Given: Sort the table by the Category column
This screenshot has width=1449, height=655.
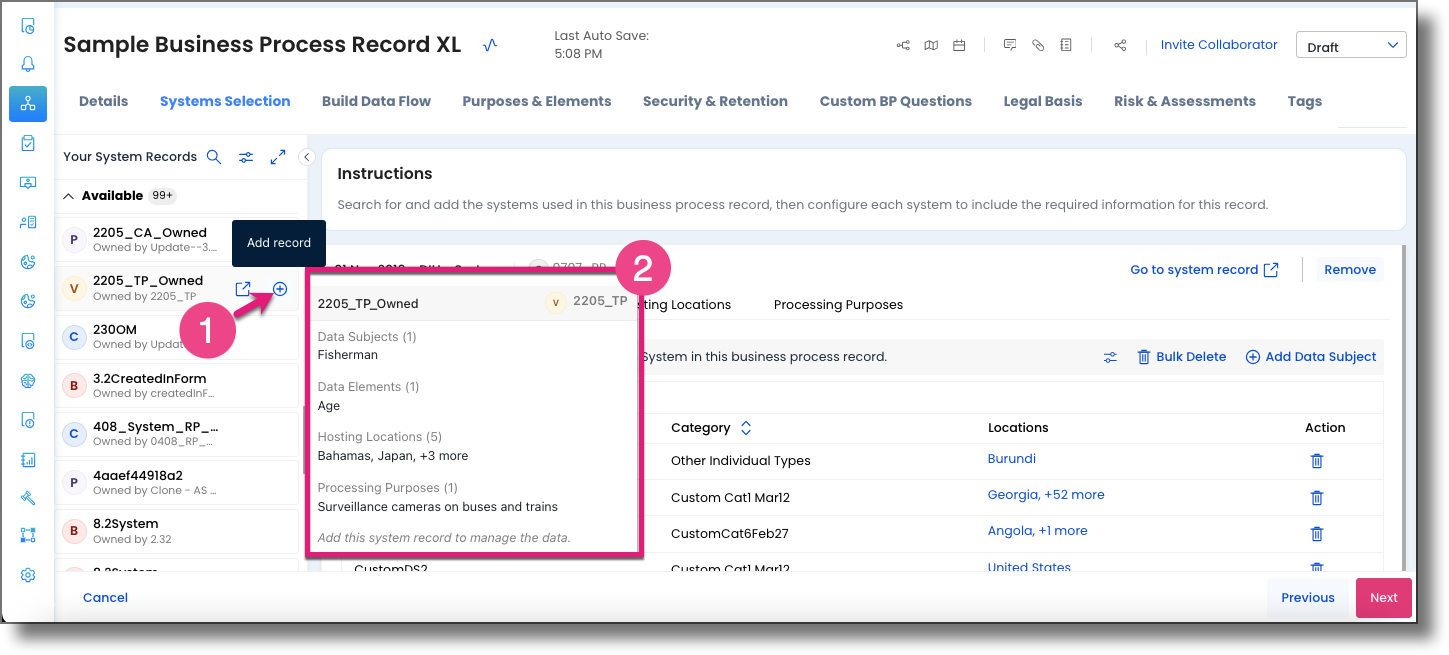Looking at the screenshot, I should tap(745, 427).
